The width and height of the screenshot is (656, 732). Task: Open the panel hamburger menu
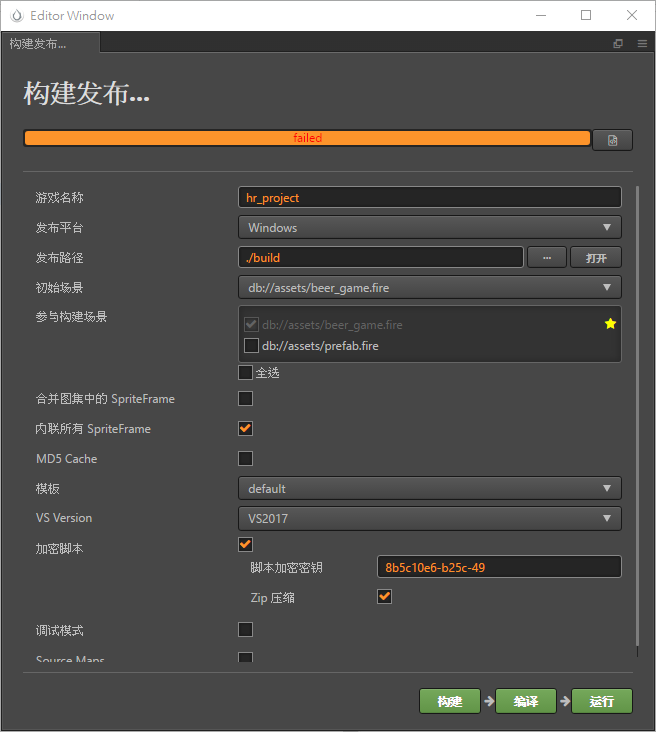pos(642,43)
